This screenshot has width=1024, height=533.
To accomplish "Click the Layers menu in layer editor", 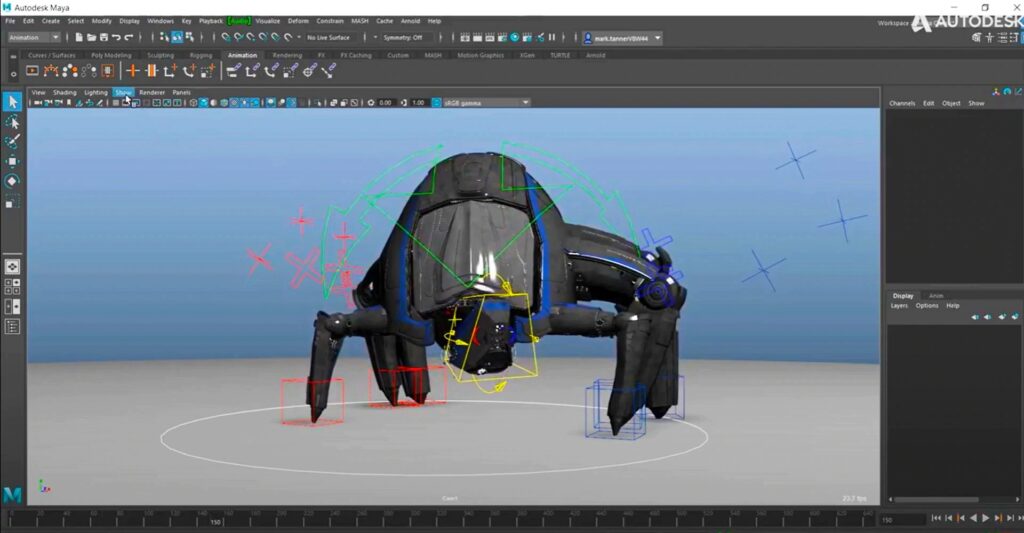I will (x=899, y=305).
